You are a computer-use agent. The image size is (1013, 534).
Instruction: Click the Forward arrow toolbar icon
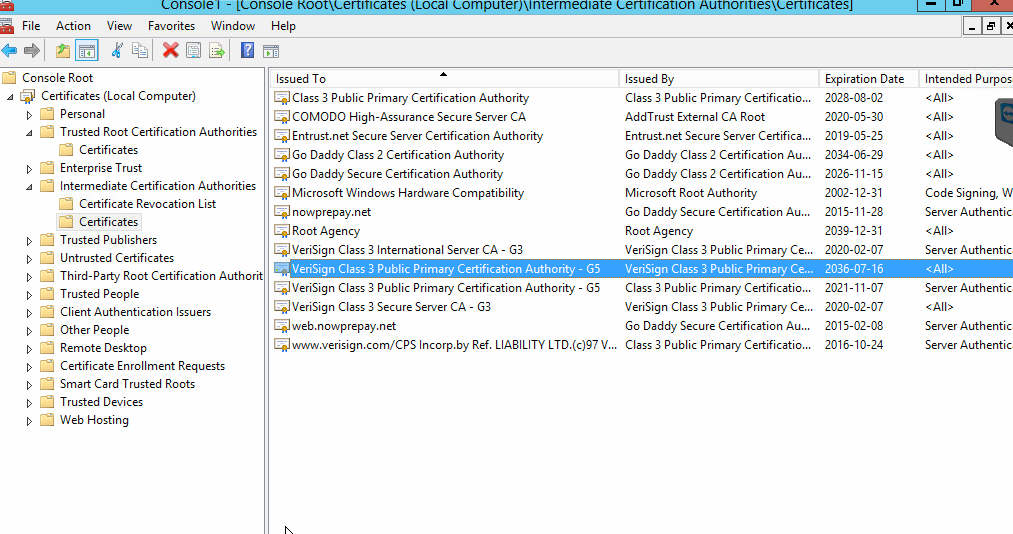point(32,50)
